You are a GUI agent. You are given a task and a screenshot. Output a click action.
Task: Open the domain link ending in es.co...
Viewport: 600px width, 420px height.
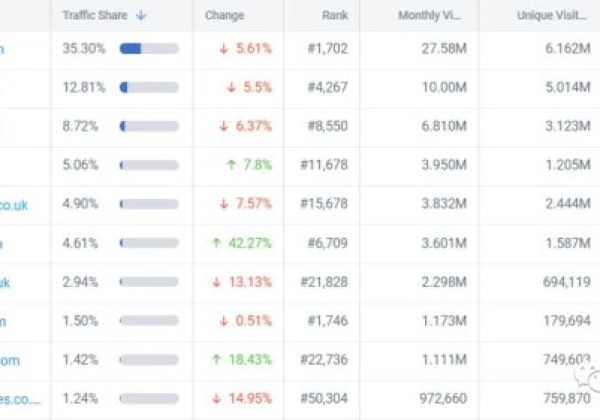click(20, 399)
